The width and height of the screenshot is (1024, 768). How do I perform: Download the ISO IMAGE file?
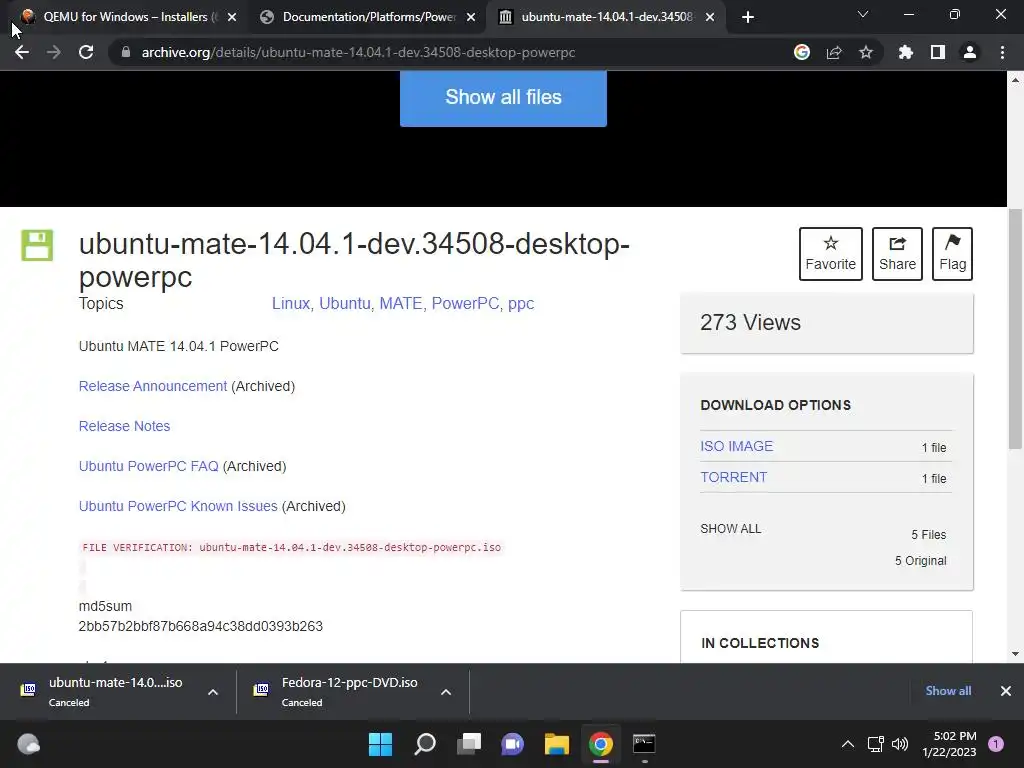(737, 446)
